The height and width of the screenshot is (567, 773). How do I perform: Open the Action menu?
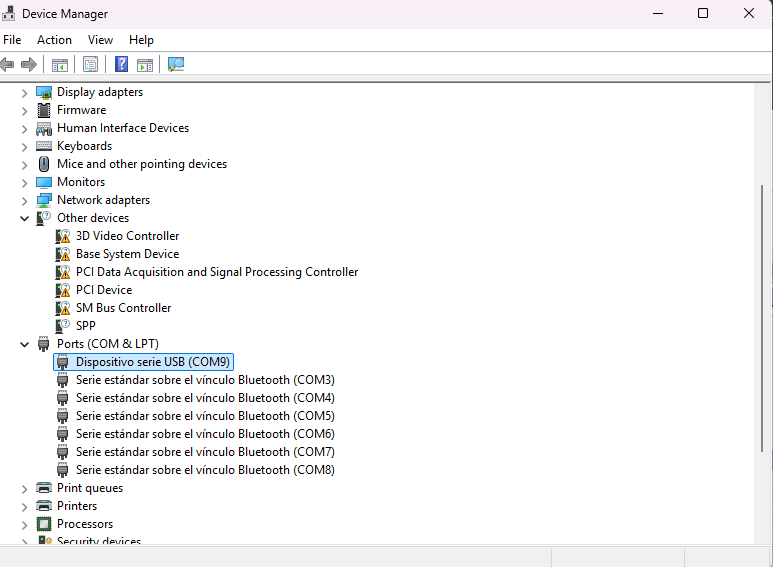click(x=54, y=40)
